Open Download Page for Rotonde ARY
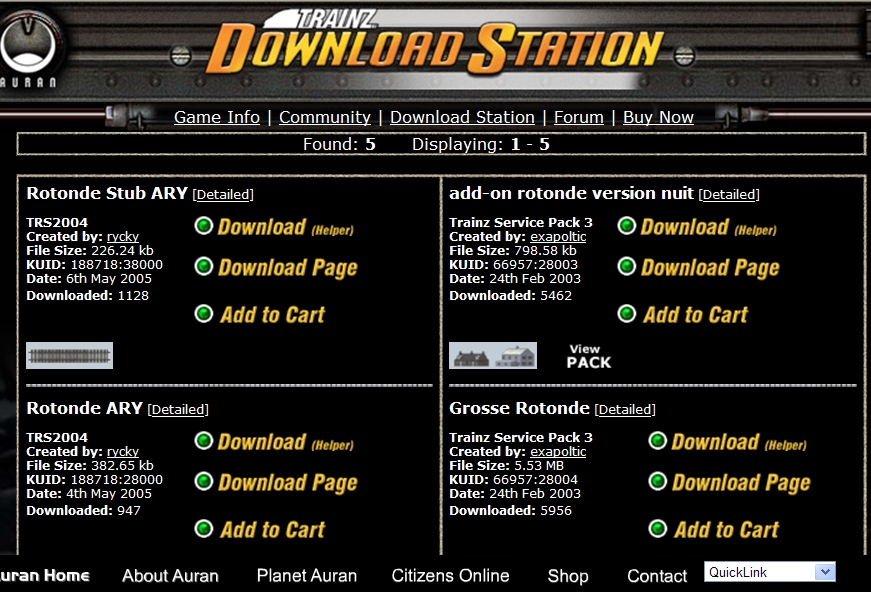Viewport: 871px width, 592px height. (x=276, y=482)
